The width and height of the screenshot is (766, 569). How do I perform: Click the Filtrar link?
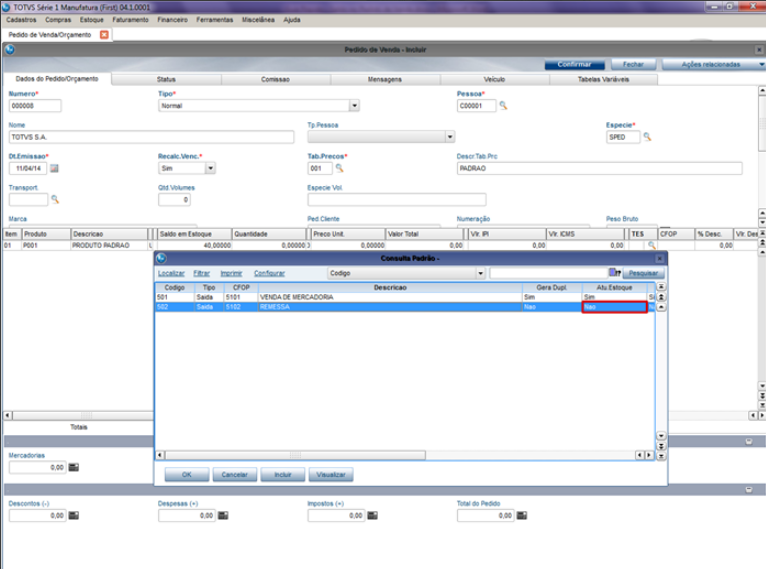point(201,273)
